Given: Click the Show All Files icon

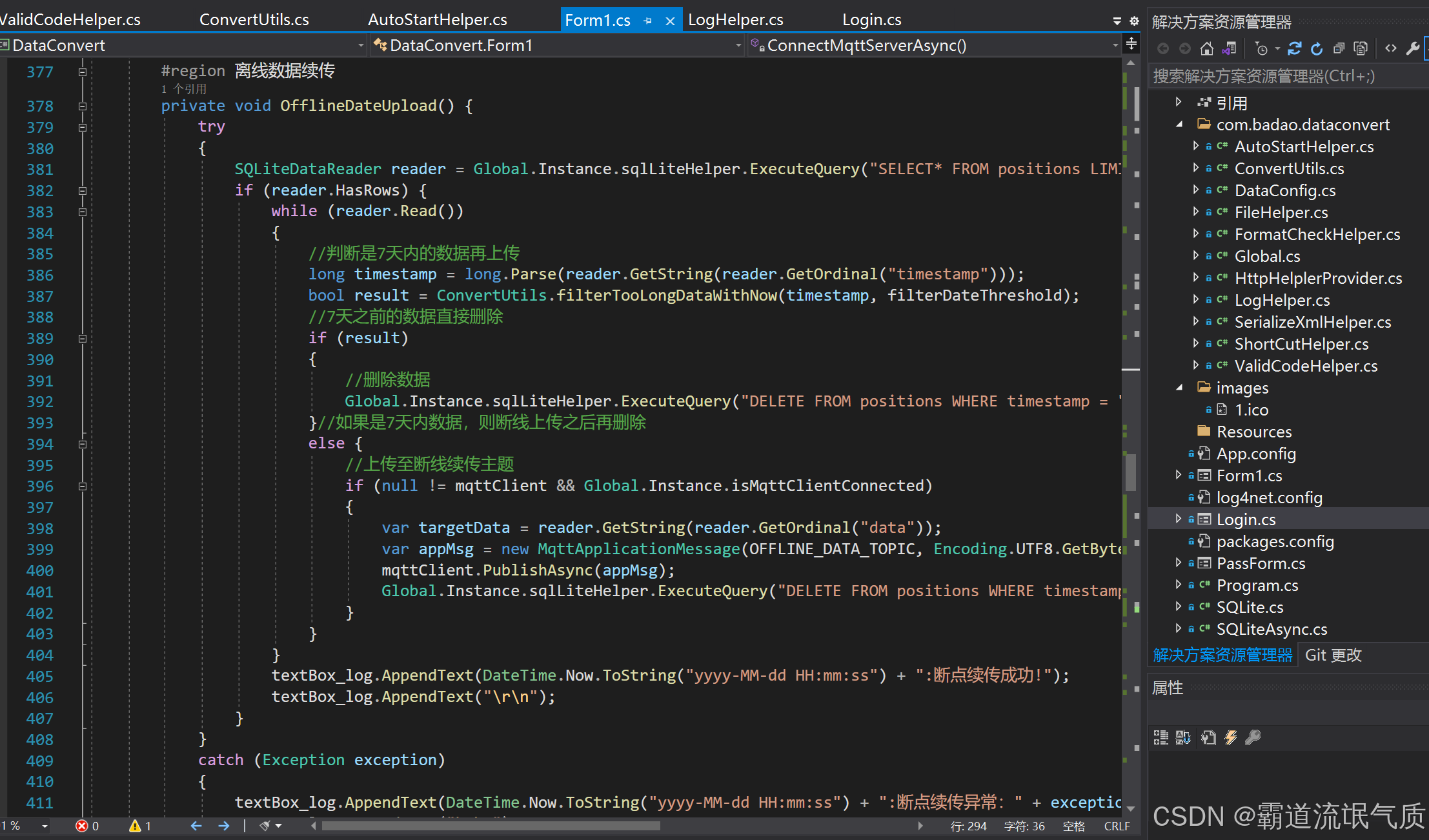Looking at the screenshot, I should (x=1361, y=48).
